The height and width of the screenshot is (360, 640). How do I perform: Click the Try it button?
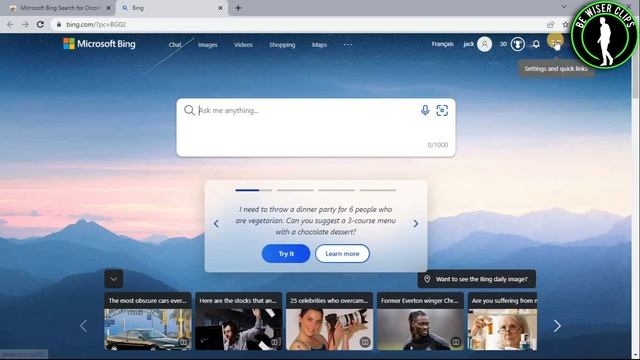pyautogui.click(x=286, y=253)
